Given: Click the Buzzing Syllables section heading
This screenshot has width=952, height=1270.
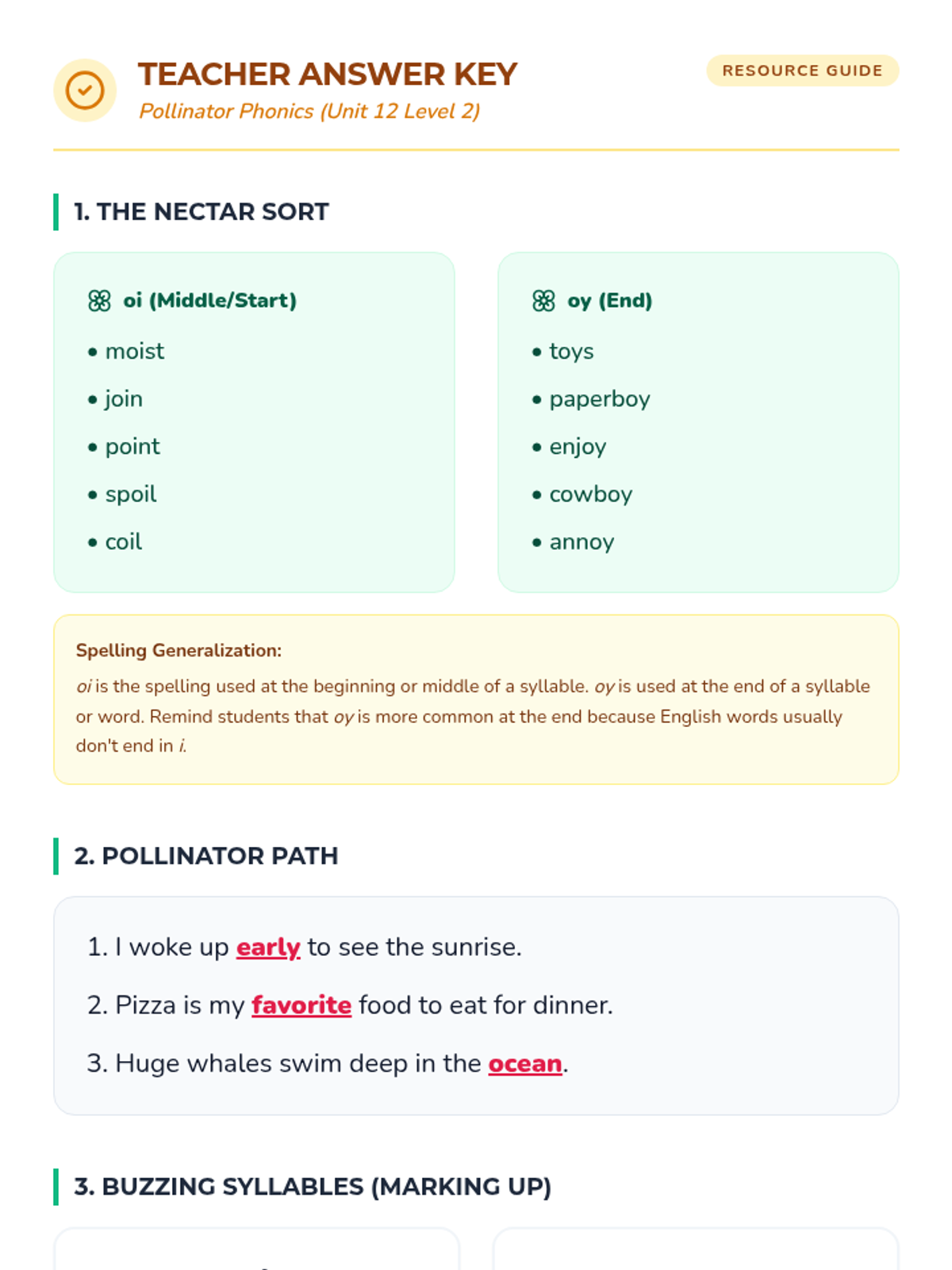Looking at the screenshot, I should 313,1187.
